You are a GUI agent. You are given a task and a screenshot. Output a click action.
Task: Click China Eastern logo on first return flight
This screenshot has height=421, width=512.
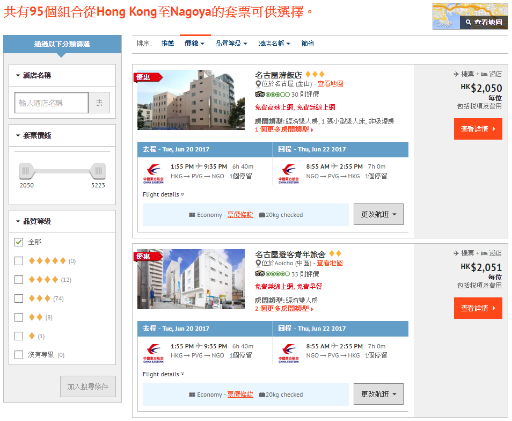click(x=289, y=174)
